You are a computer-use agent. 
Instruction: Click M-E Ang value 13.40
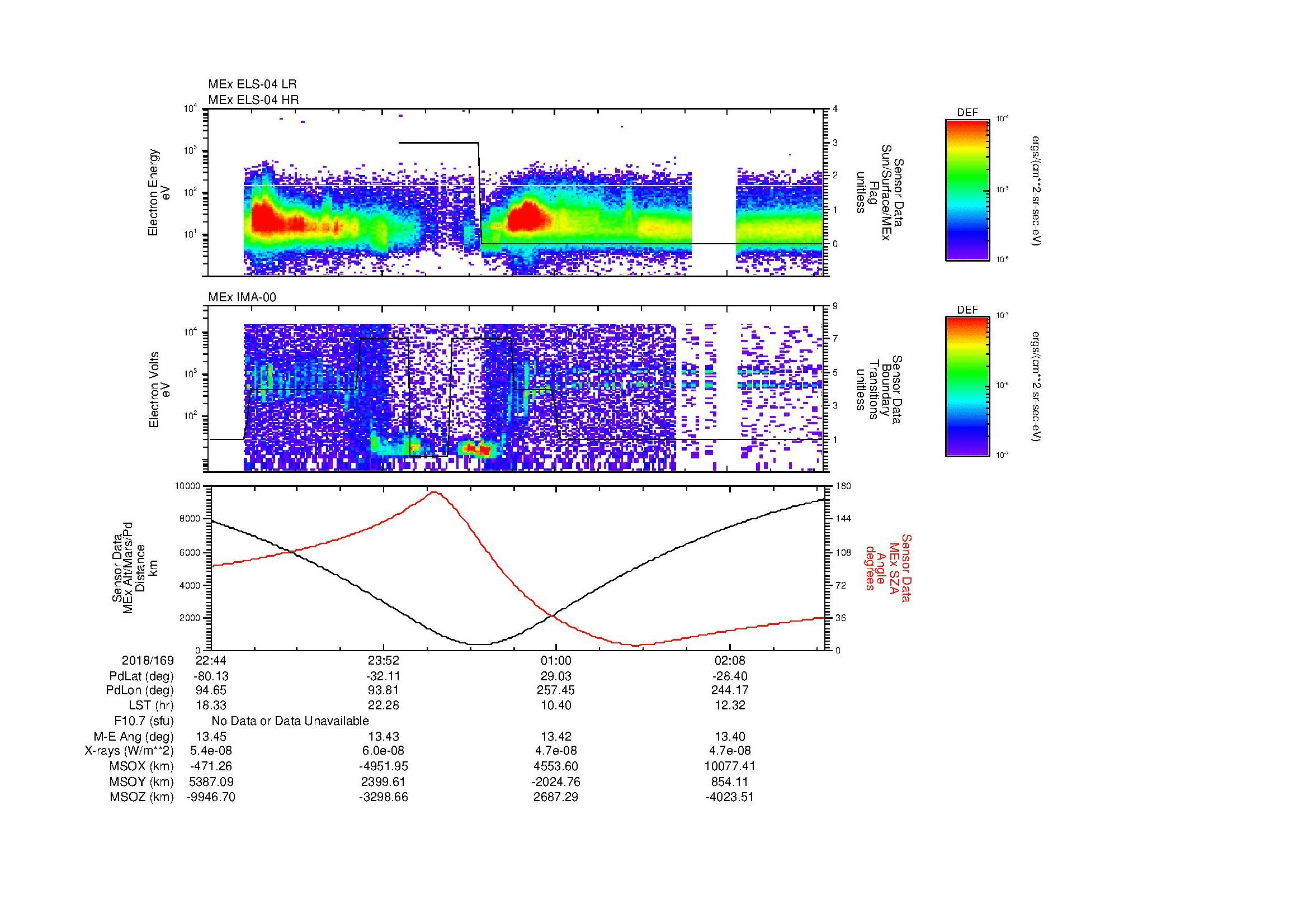point(730,737)
